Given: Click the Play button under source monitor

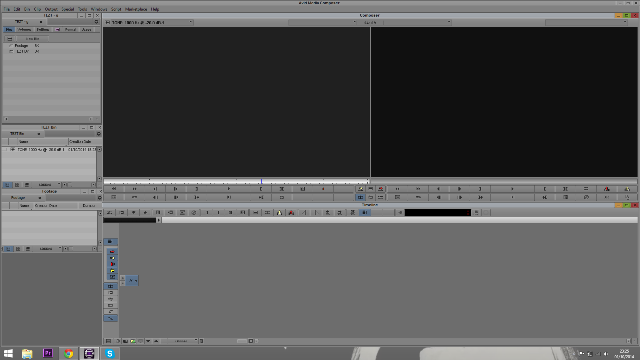Looking at the screenshot, I should click(x=229, y=189).
